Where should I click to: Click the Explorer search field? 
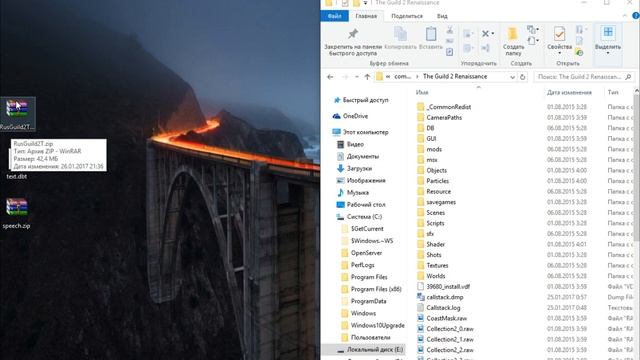(584, 77)
